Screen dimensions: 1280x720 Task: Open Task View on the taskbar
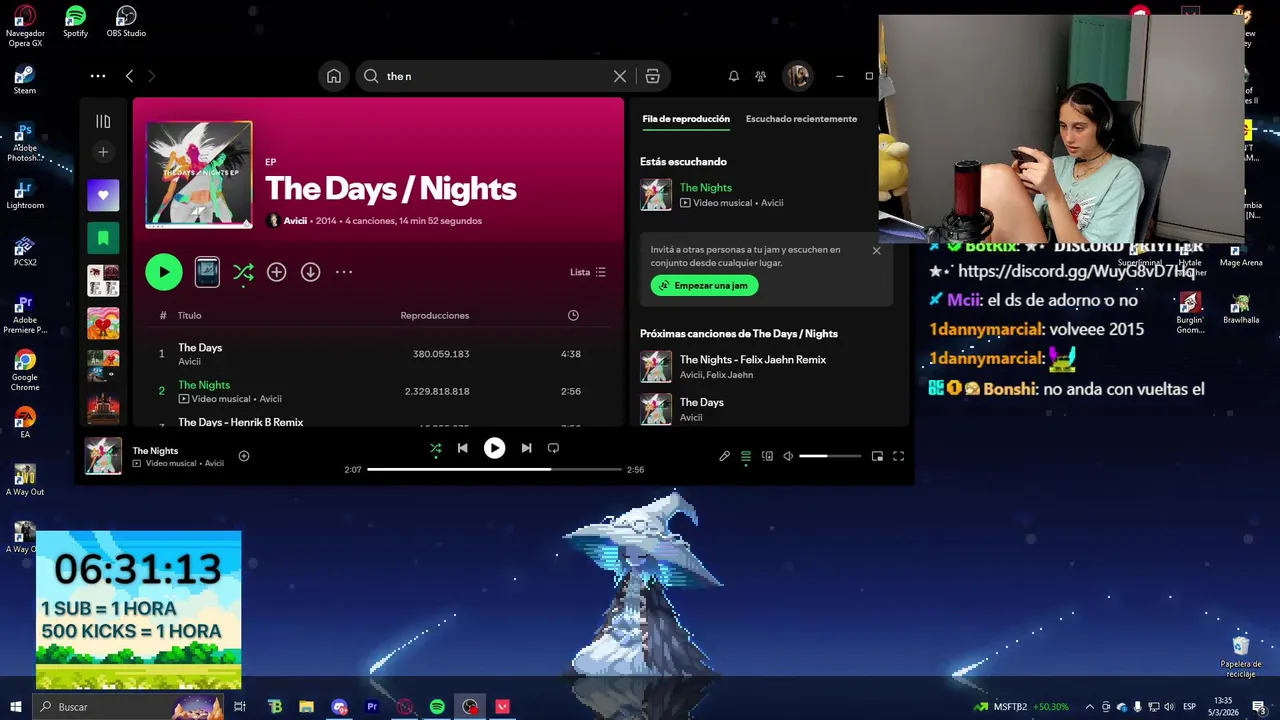coord(240,707)
